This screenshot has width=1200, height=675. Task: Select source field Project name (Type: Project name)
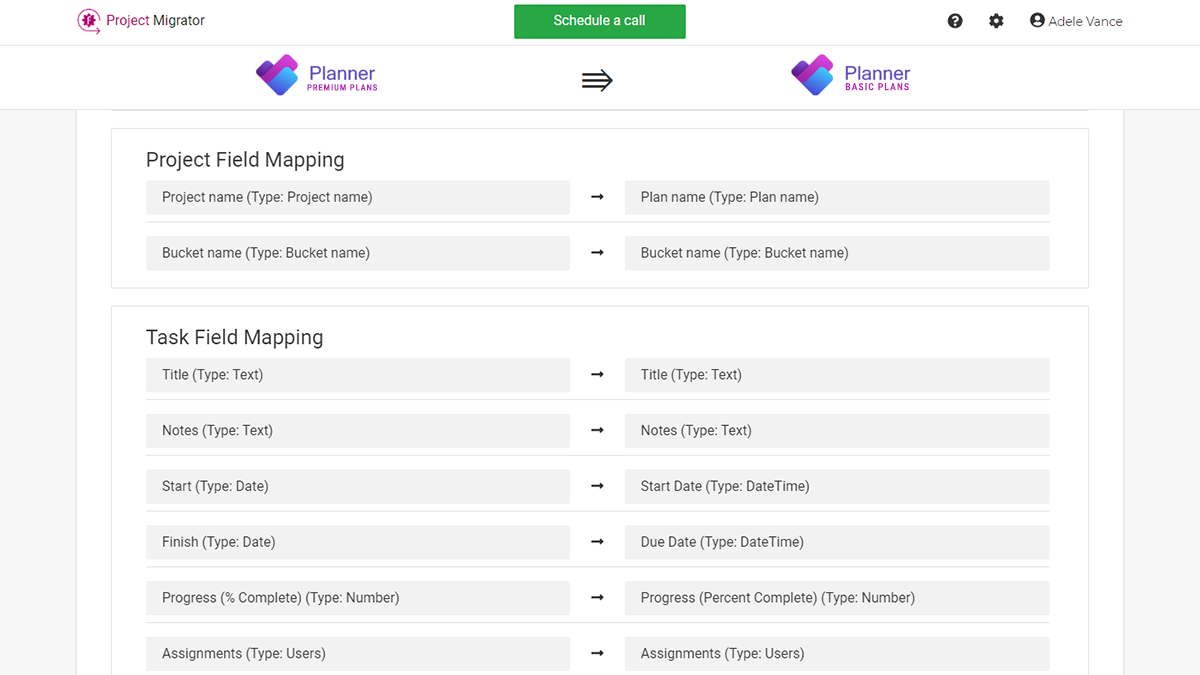coord(358,197)
